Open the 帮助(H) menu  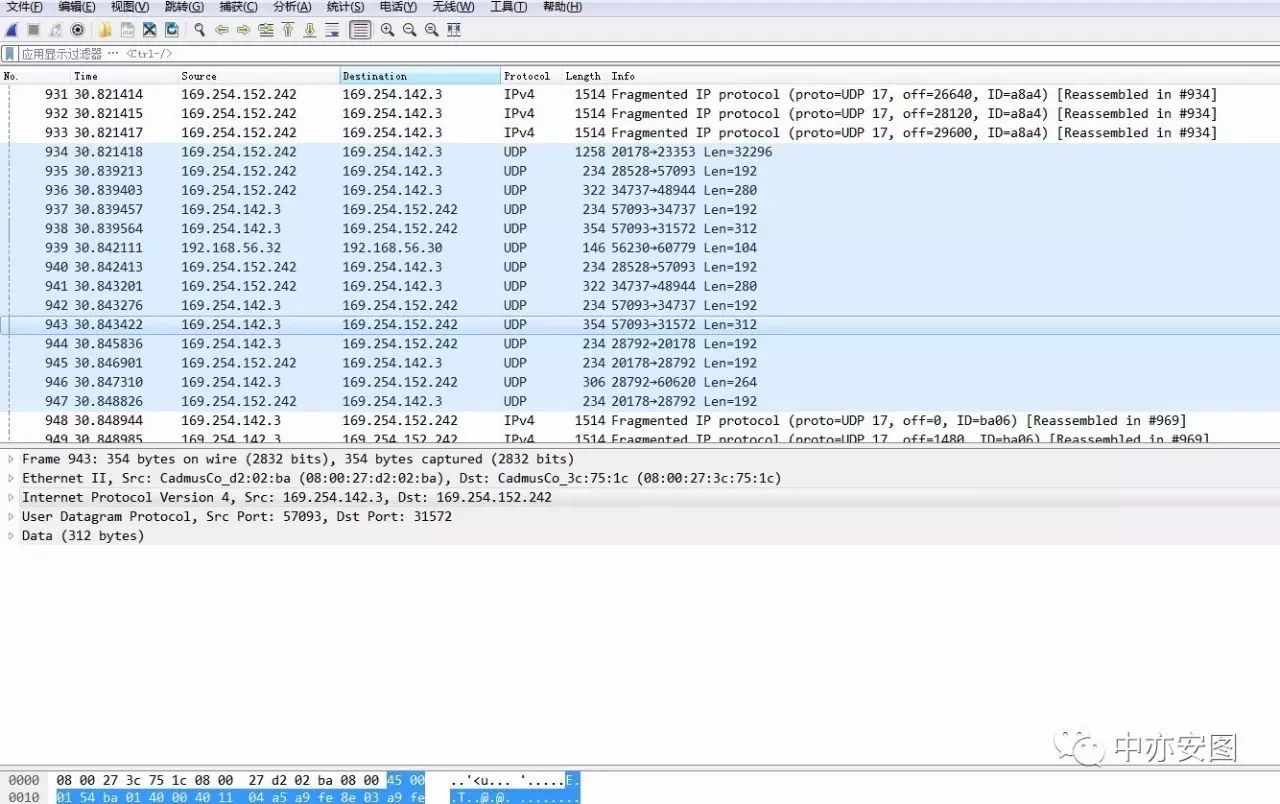click(562, 7)
